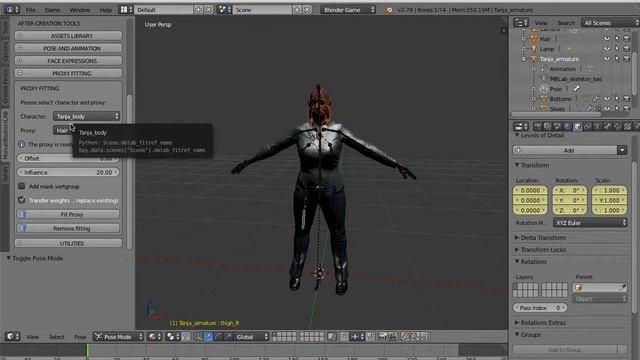Open the outliner View menu
Viewport: 640px width, 360px height.
pos(541,23)
